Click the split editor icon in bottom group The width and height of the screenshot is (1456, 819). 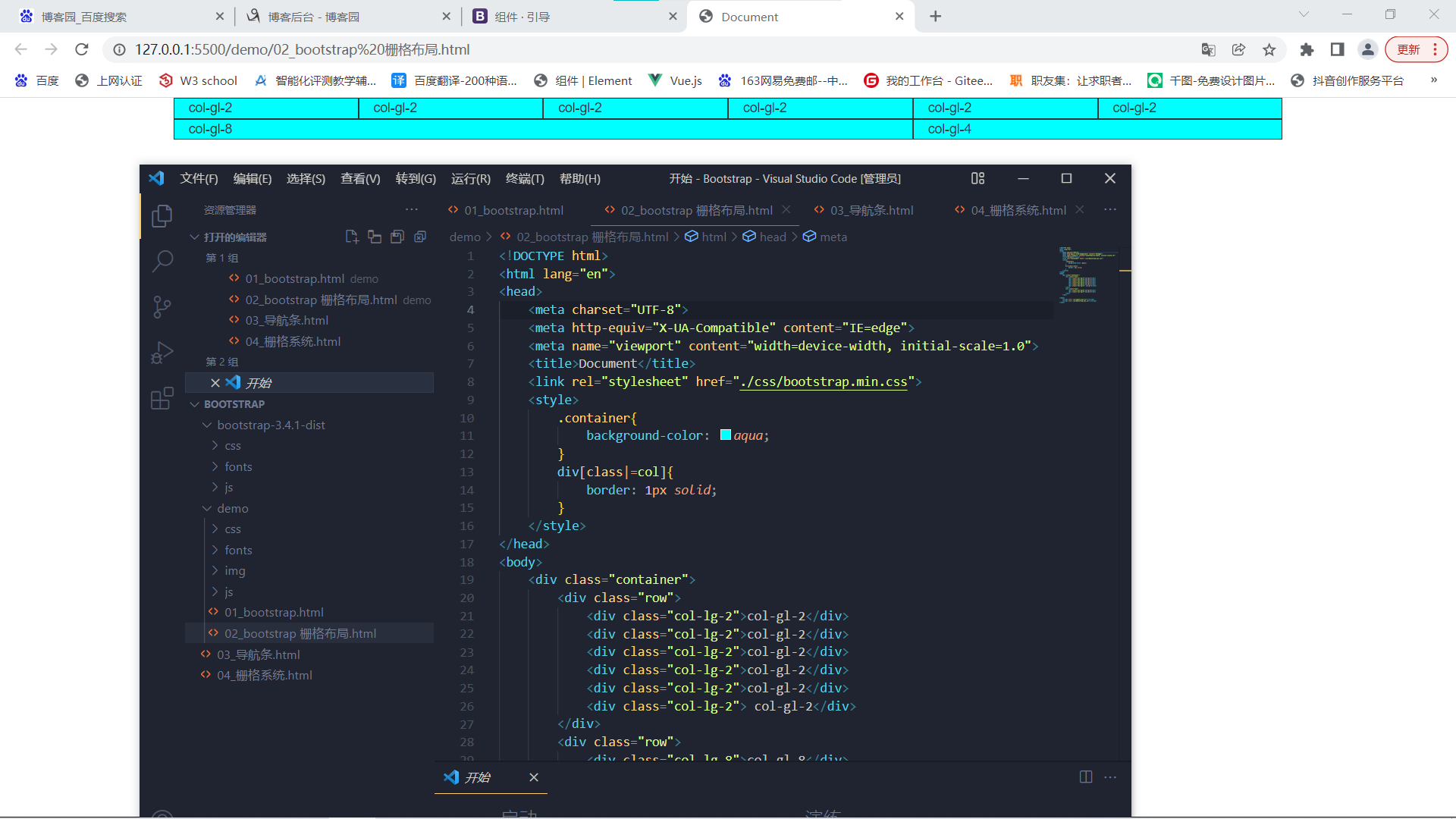tap(1085, 777)
